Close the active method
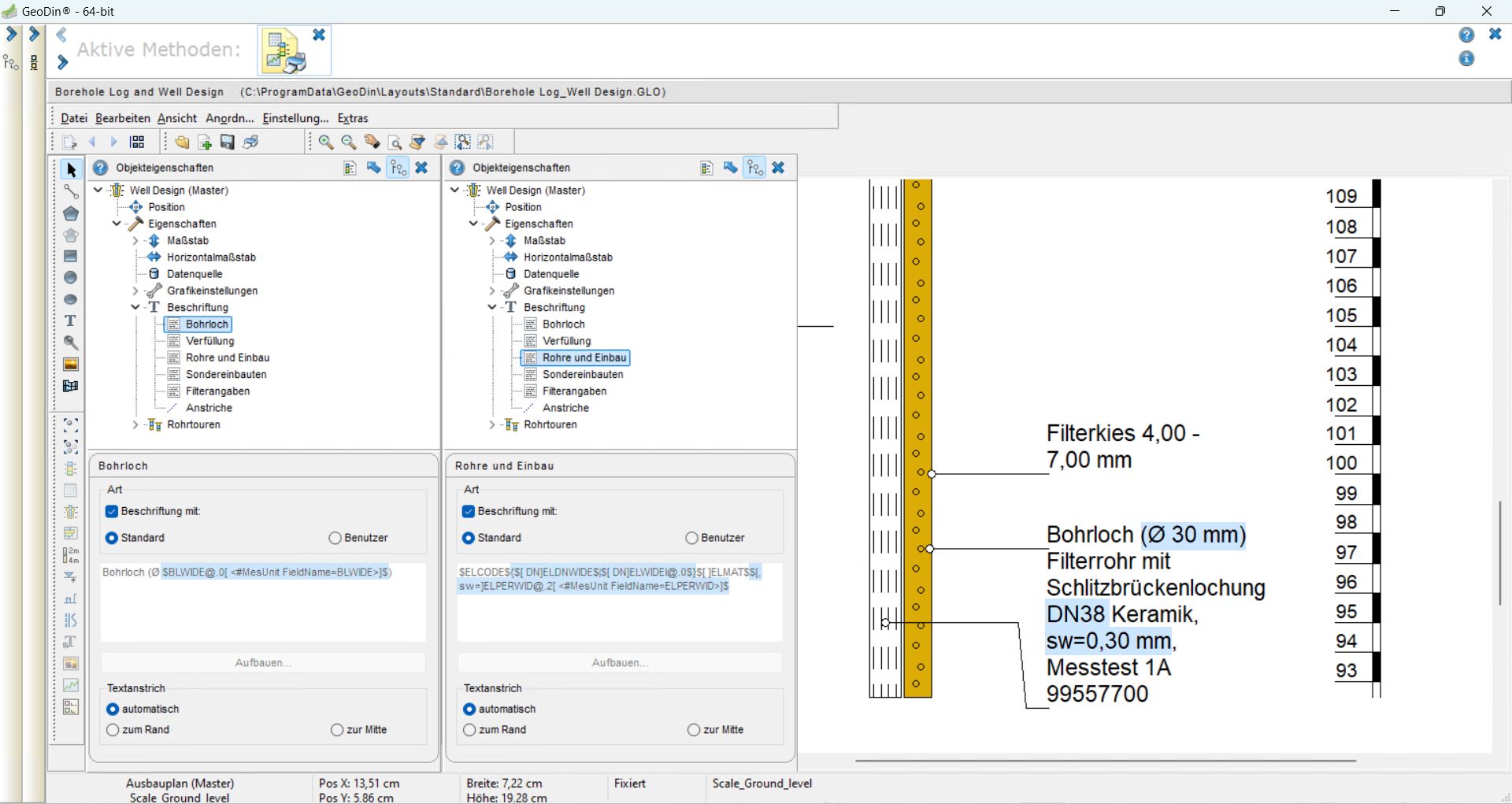 [x=319, y=35]
